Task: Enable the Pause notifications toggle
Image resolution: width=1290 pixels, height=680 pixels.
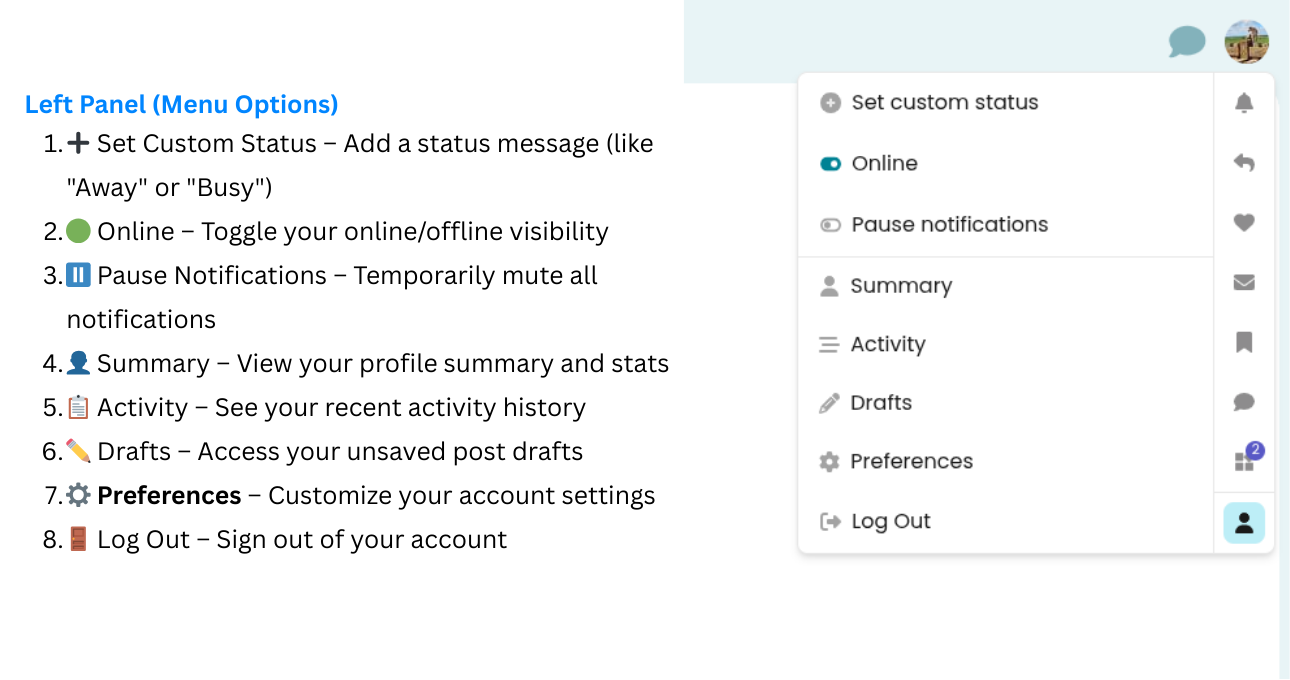Action: click(830, 225)
